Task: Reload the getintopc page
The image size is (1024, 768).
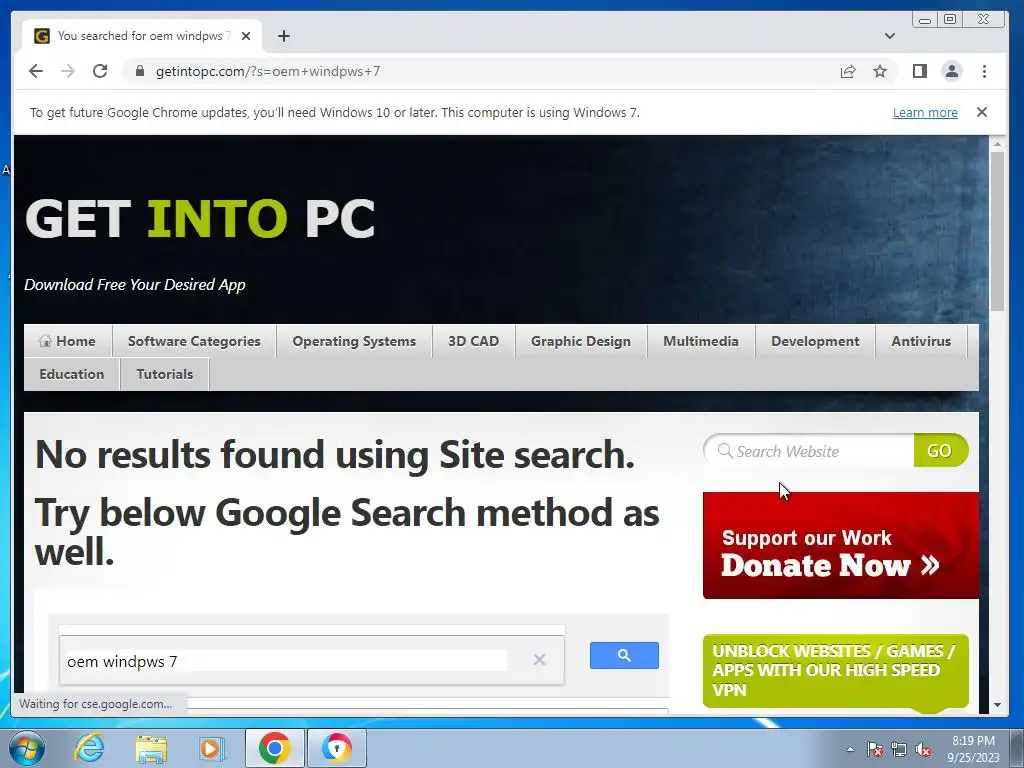Action: pyautogui.click(x=100, y=71)
